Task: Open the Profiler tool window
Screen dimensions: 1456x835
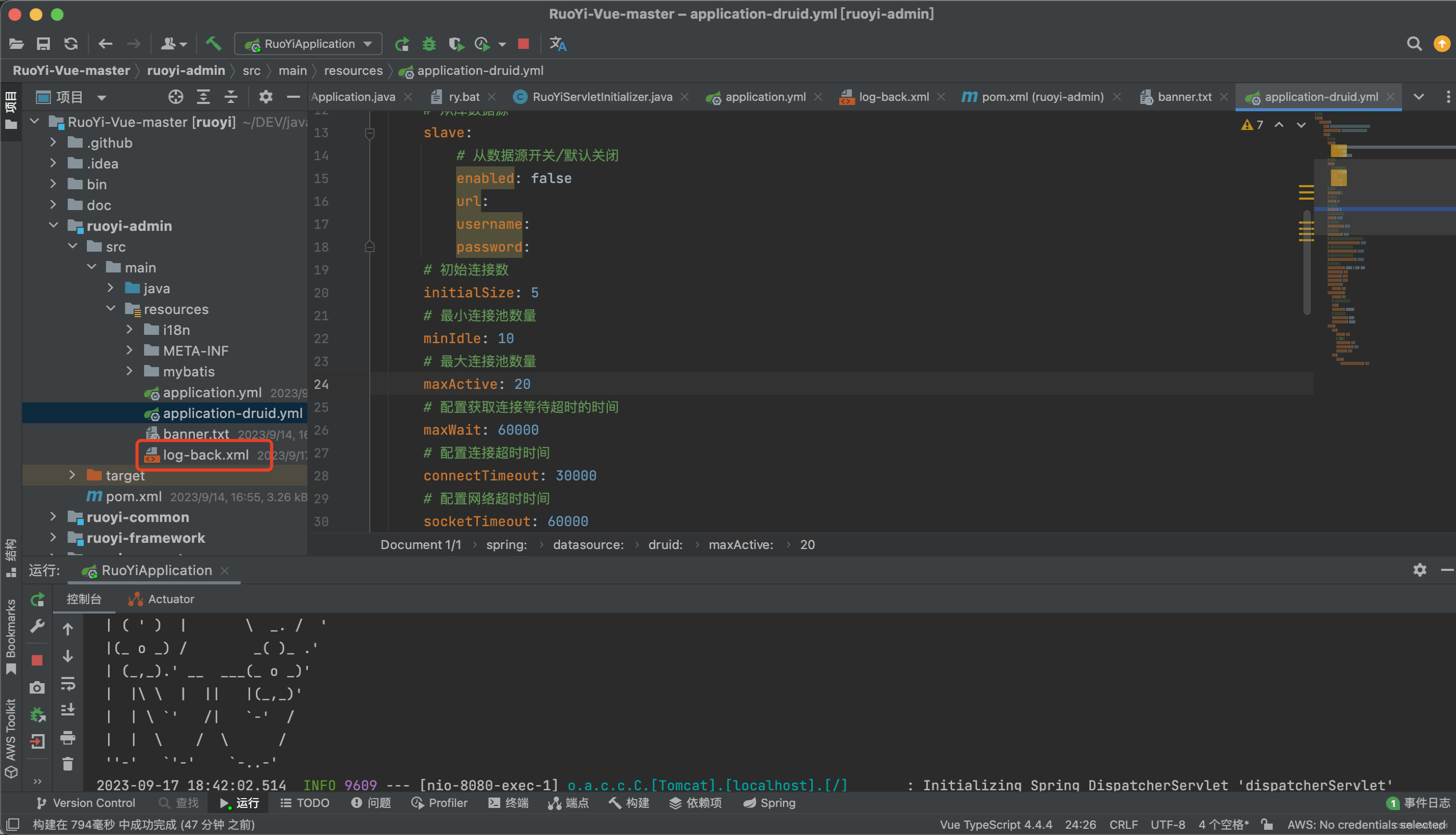Action: (x=439, y=803)
